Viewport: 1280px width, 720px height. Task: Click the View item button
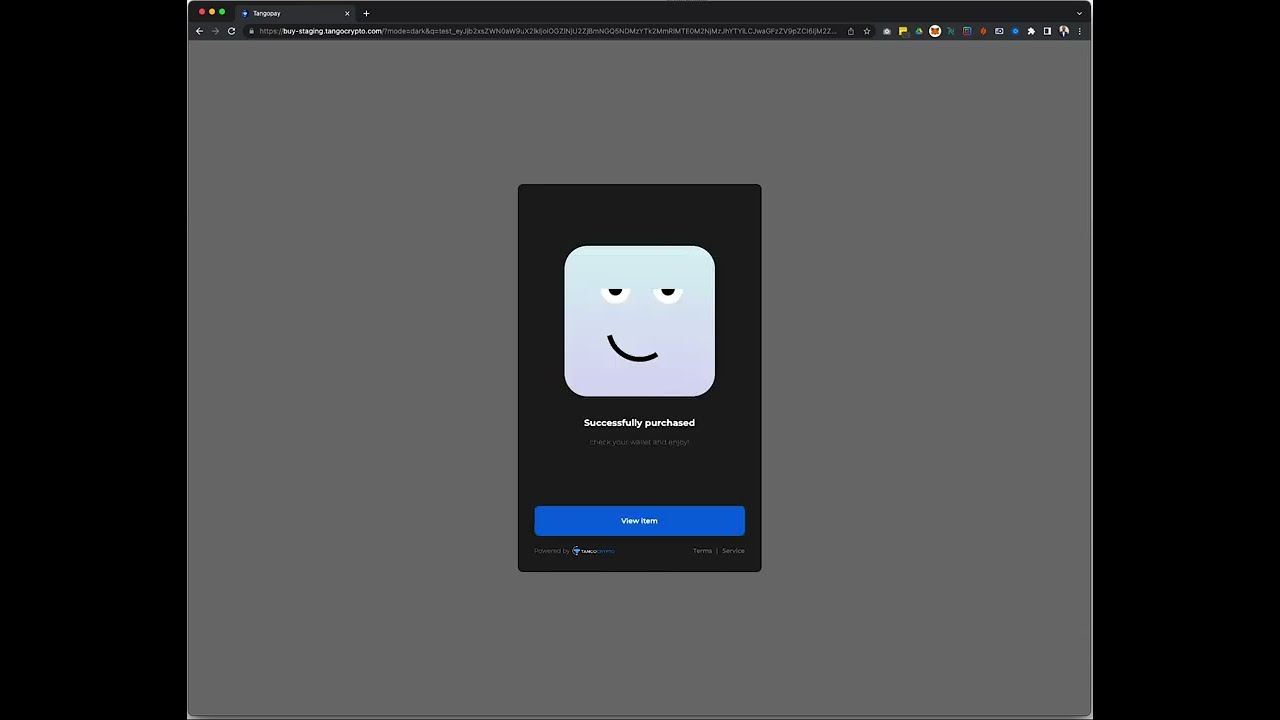[x=639, y=521]
